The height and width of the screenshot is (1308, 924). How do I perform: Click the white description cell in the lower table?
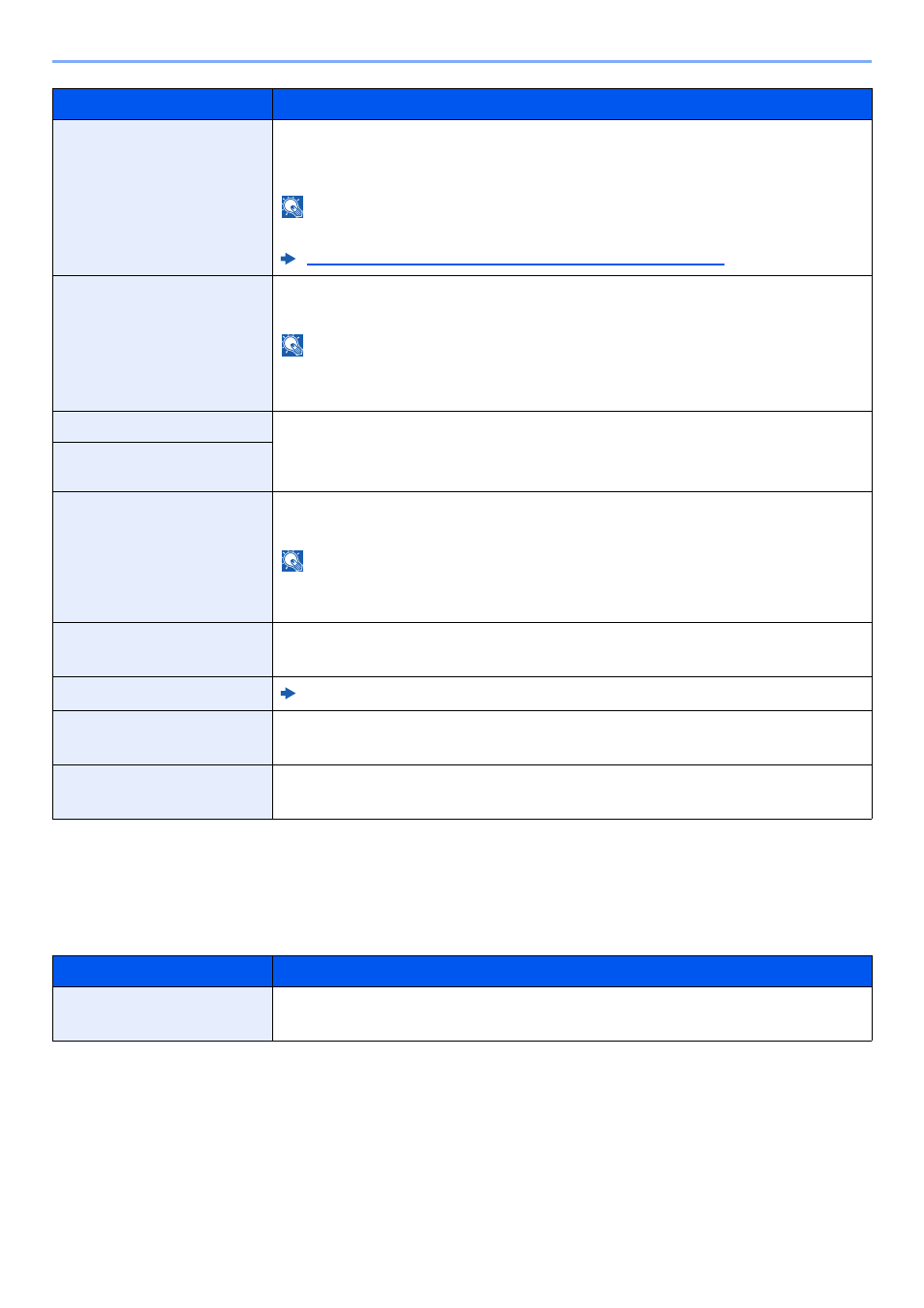(572, 1014)
